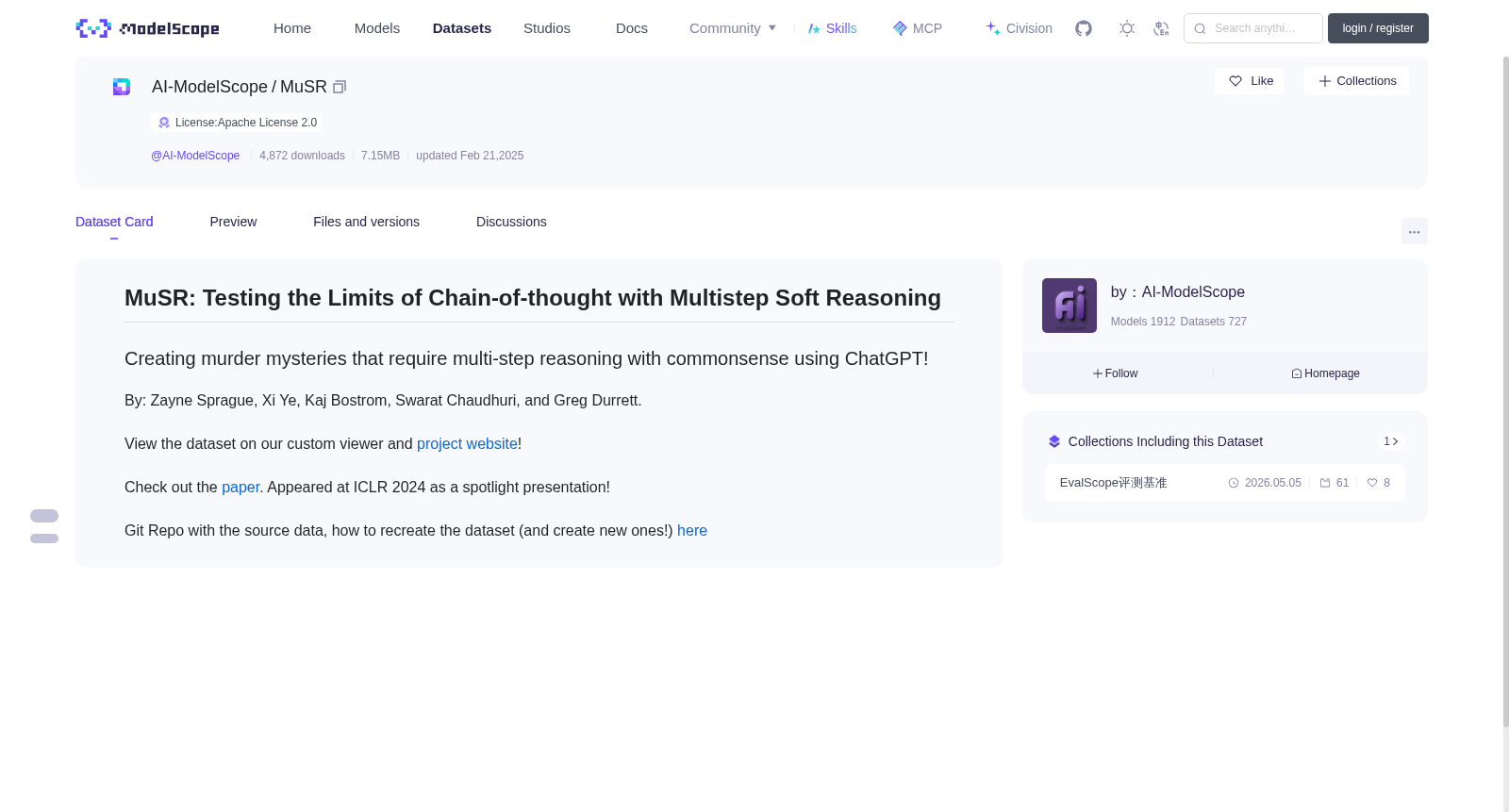Click the License:Apache License 2.0 tag
The height and width of the screenshot is (812, 1509).
[236, 123]
